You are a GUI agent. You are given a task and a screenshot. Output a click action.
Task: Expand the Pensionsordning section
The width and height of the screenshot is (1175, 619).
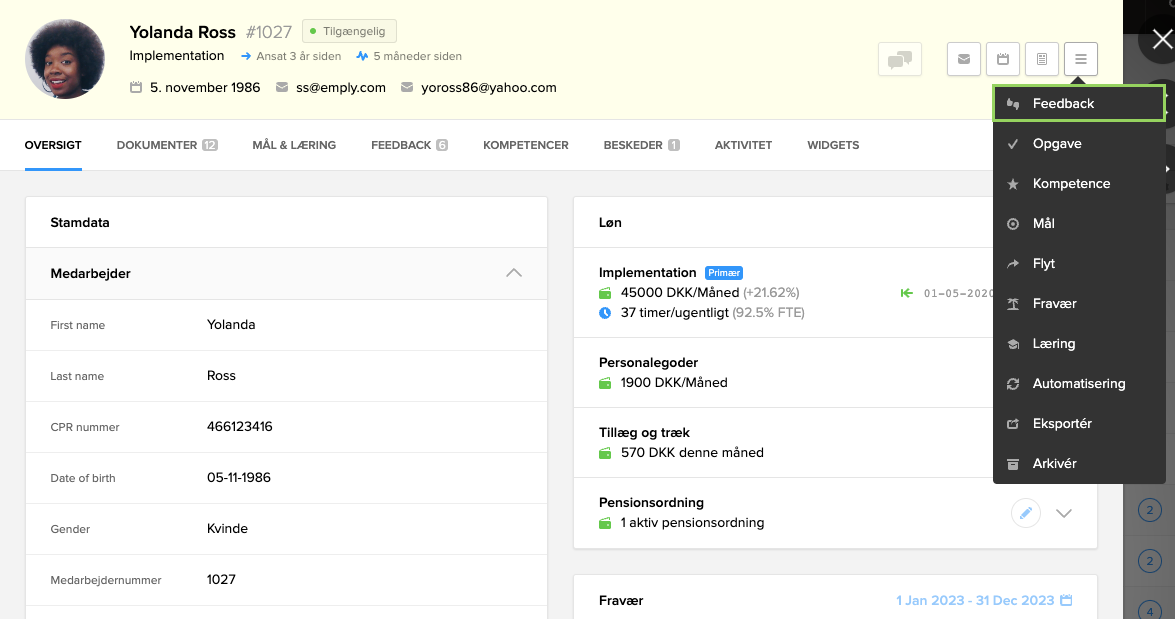[1064, 512]
